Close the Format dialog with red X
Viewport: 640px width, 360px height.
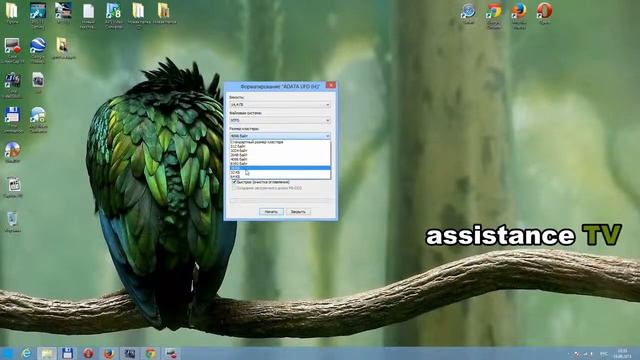[331, 85]
